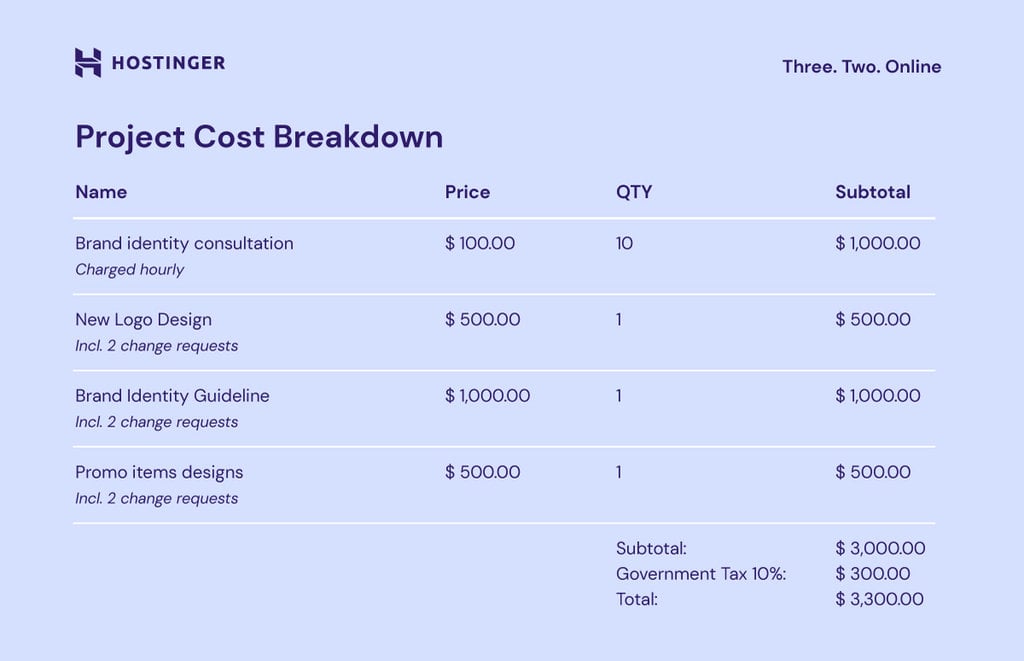Select the Subtotal column header
This screenshot has width=1024, height=661.
[x=872, y=192]
